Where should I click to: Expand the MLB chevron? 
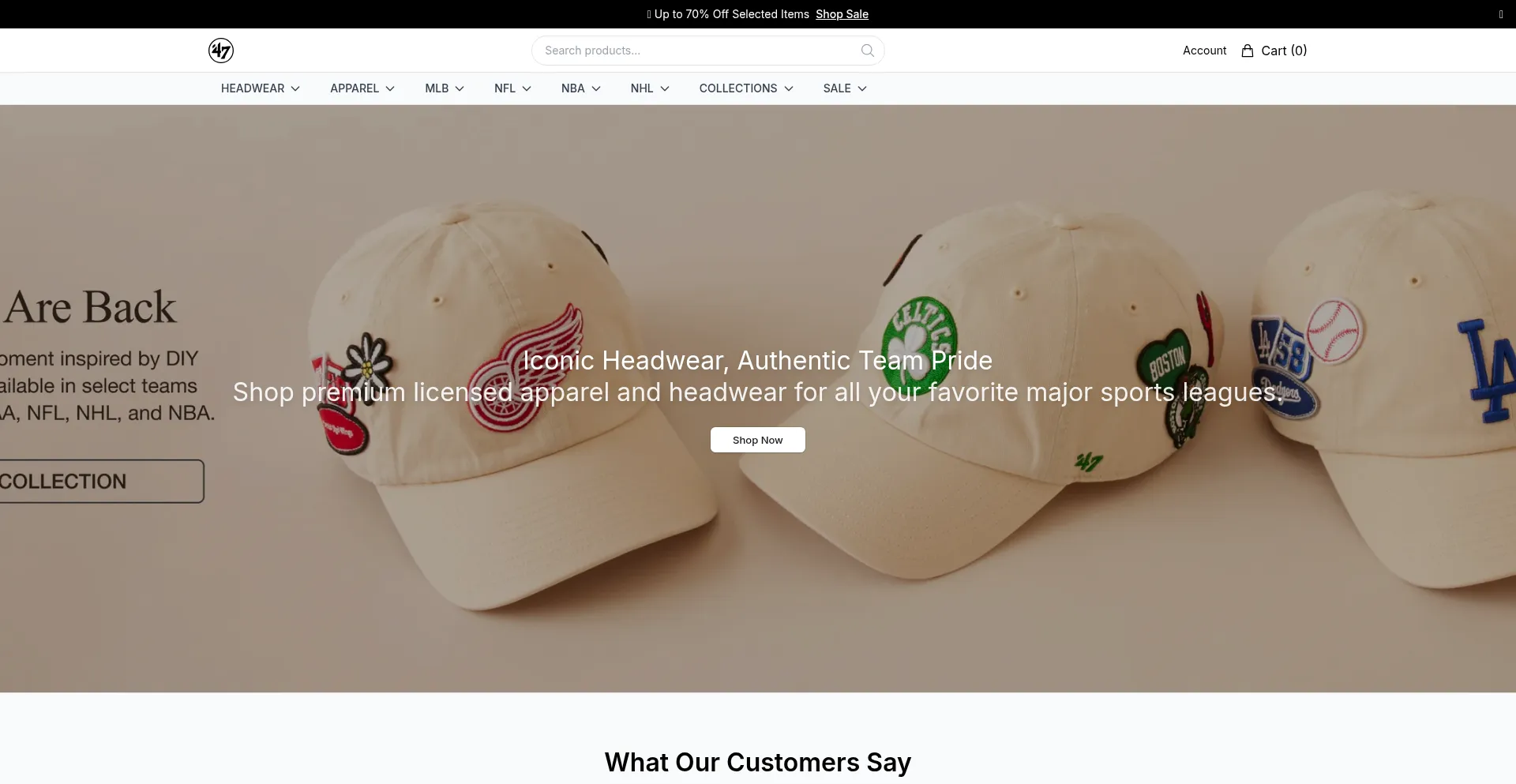tap(460, 88)
